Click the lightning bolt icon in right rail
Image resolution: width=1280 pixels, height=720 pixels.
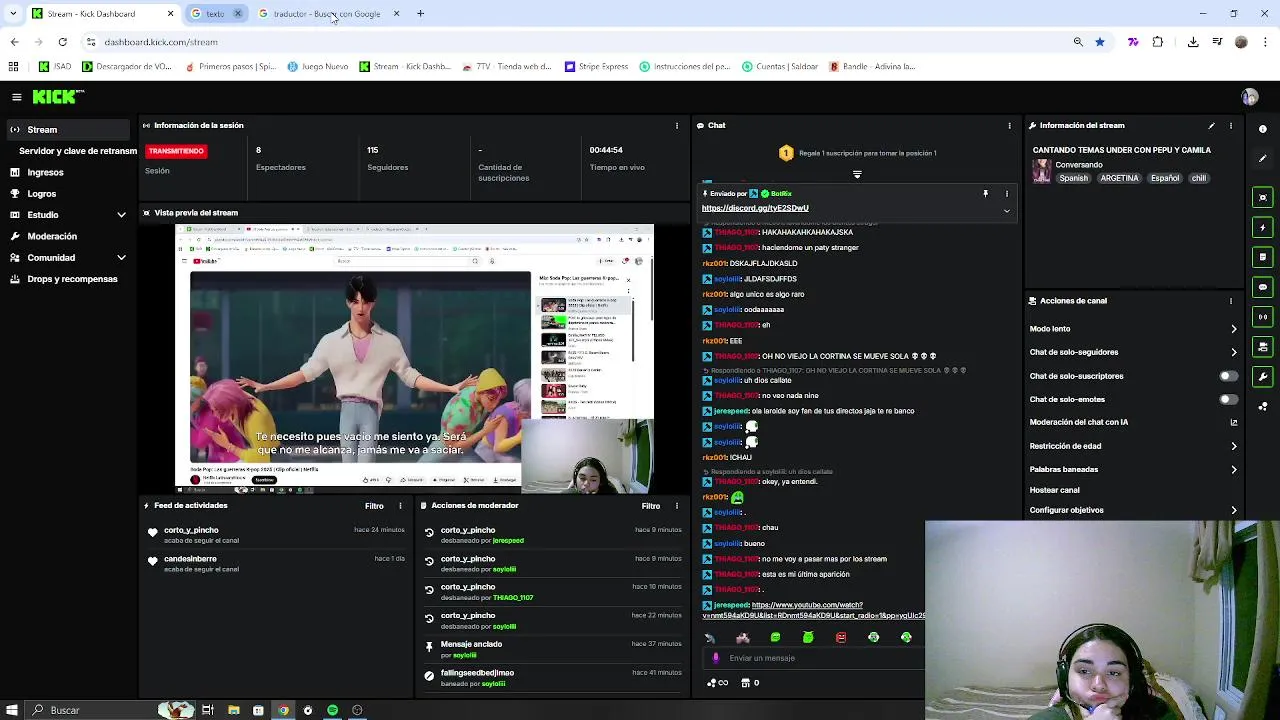1263,227
